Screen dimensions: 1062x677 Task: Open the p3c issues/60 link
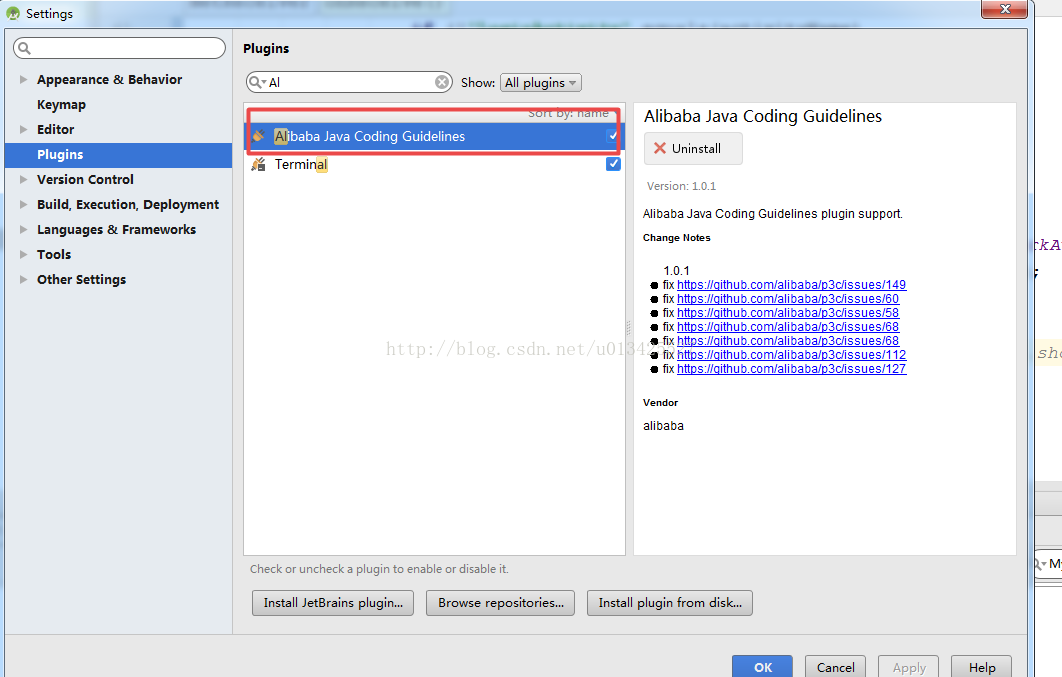(x=788, y=299)
